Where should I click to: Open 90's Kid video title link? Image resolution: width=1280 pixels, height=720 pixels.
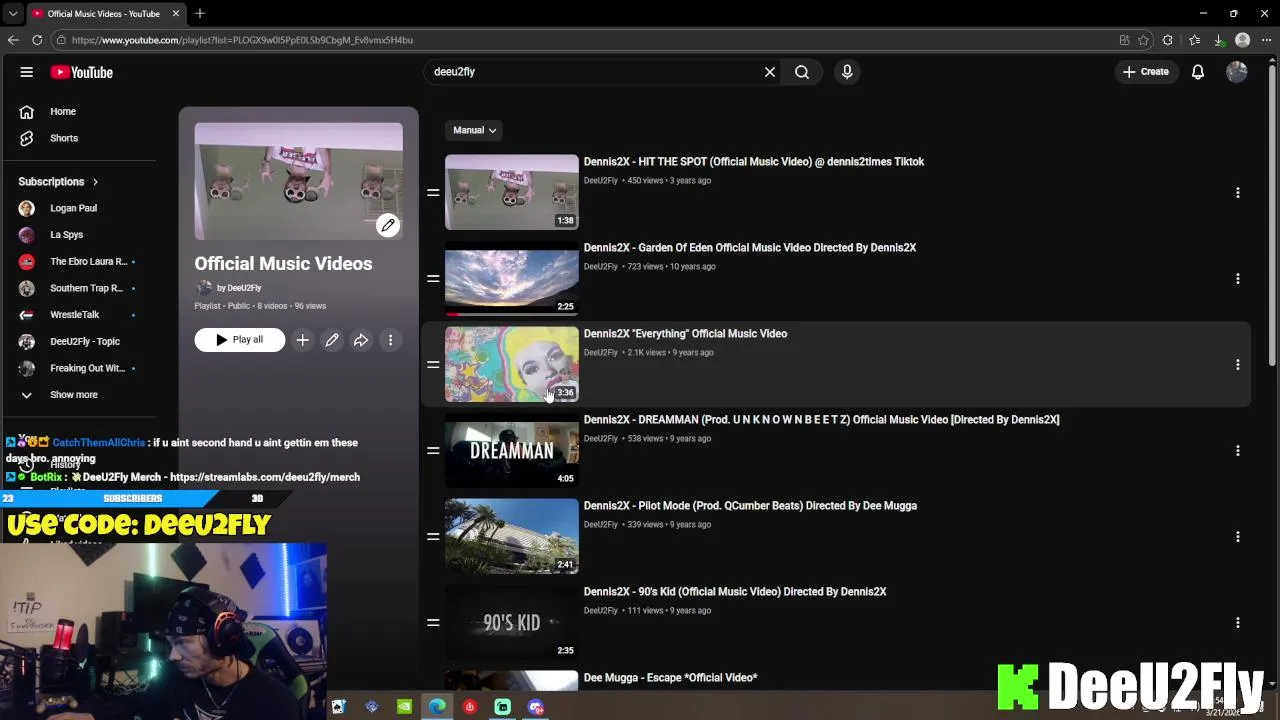click(x=735, y=592)
